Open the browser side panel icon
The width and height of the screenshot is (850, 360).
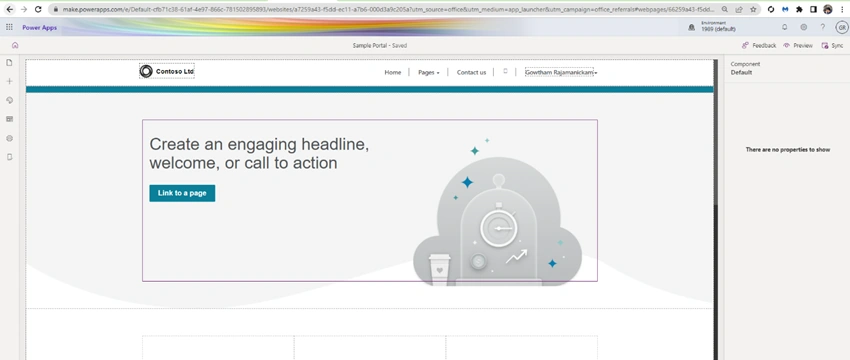point(813,9)
